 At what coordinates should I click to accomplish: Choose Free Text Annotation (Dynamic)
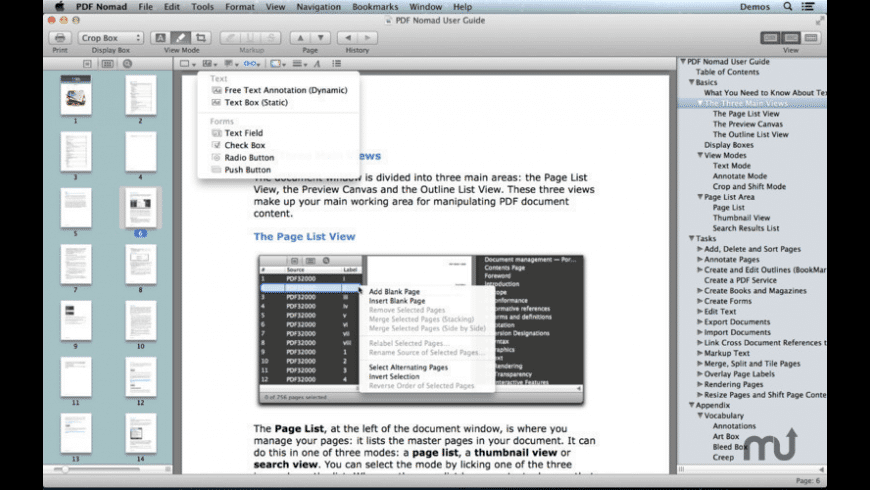279,90
